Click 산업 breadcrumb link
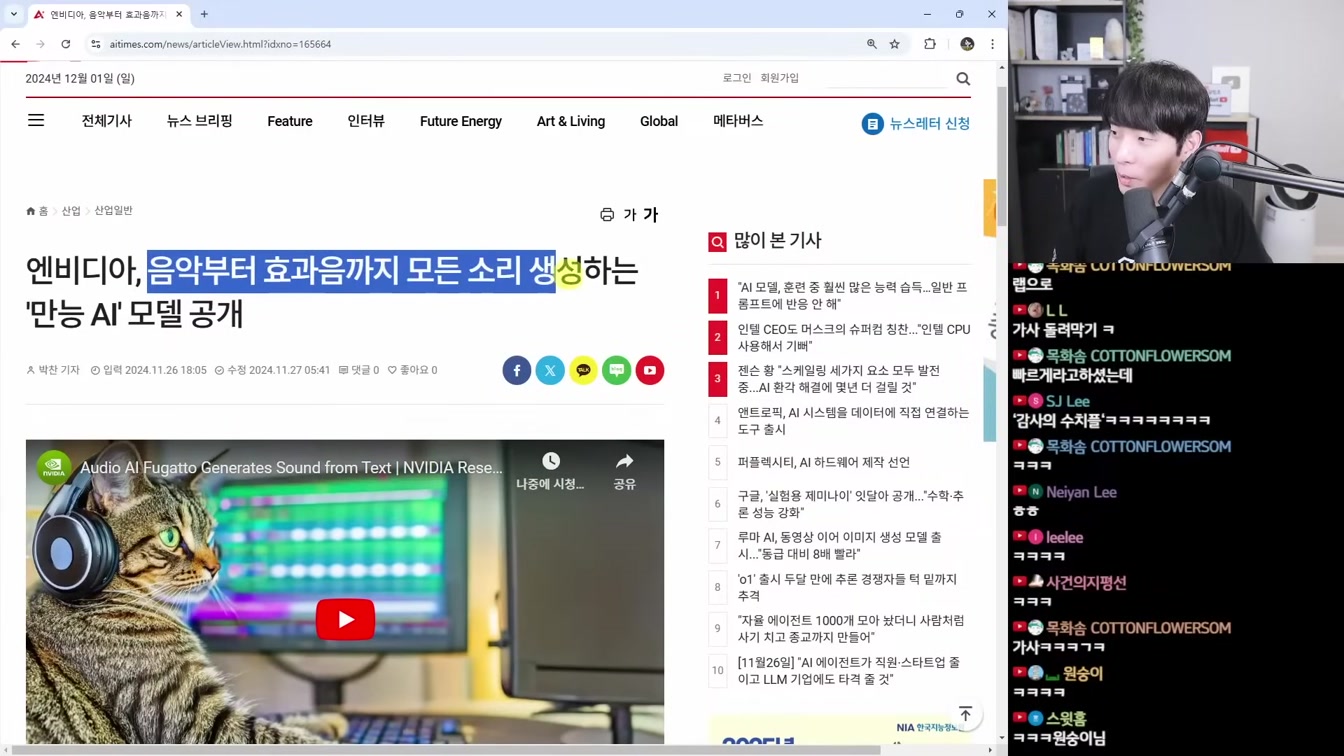The height and width of the screenshot is (756, 1344). tap(71, 211)
